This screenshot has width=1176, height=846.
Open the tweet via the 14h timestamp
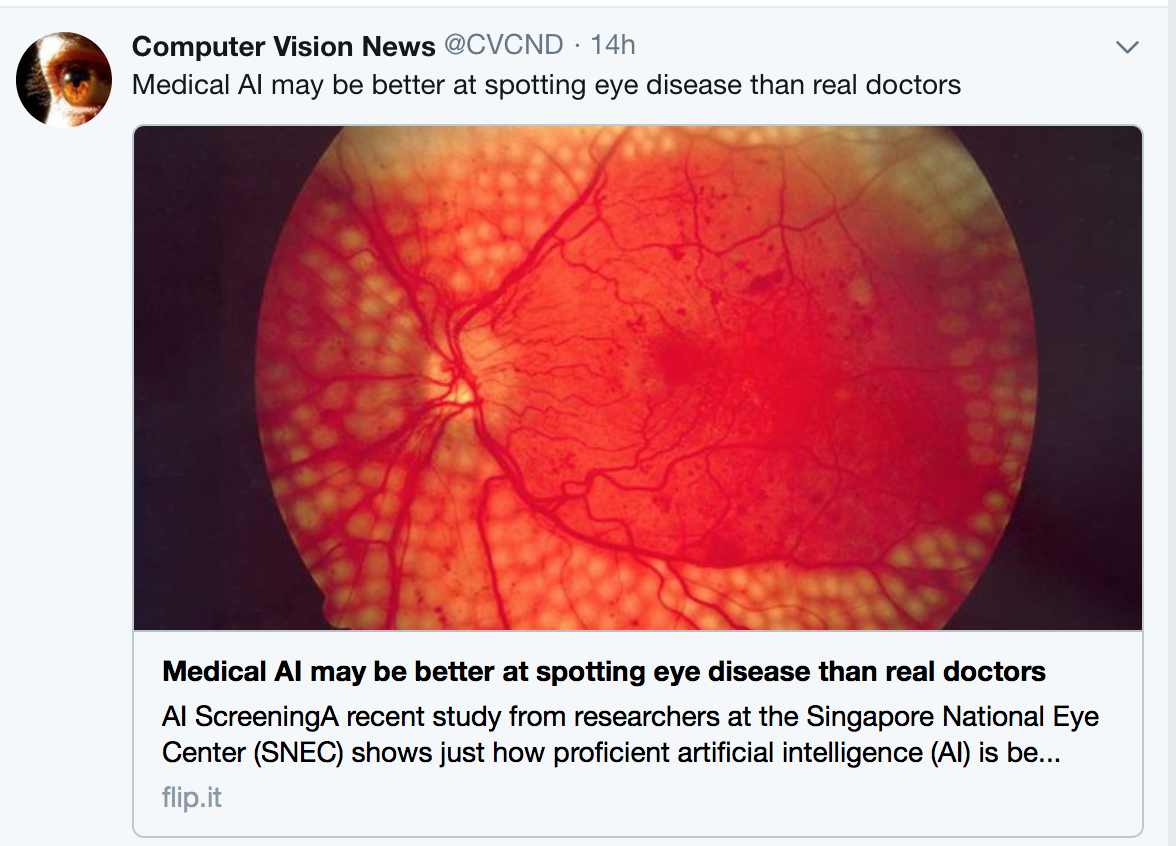click(x=613, y=46)
